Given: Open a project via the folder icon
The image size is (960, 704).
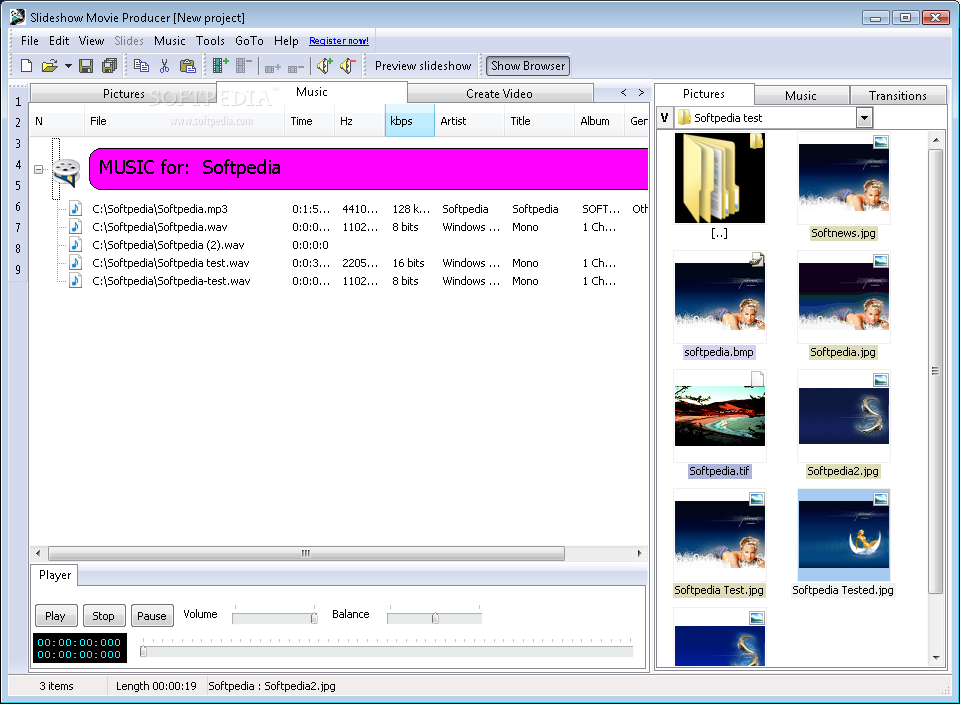Looking at the screenshot, I should click(x=49, y=66).
